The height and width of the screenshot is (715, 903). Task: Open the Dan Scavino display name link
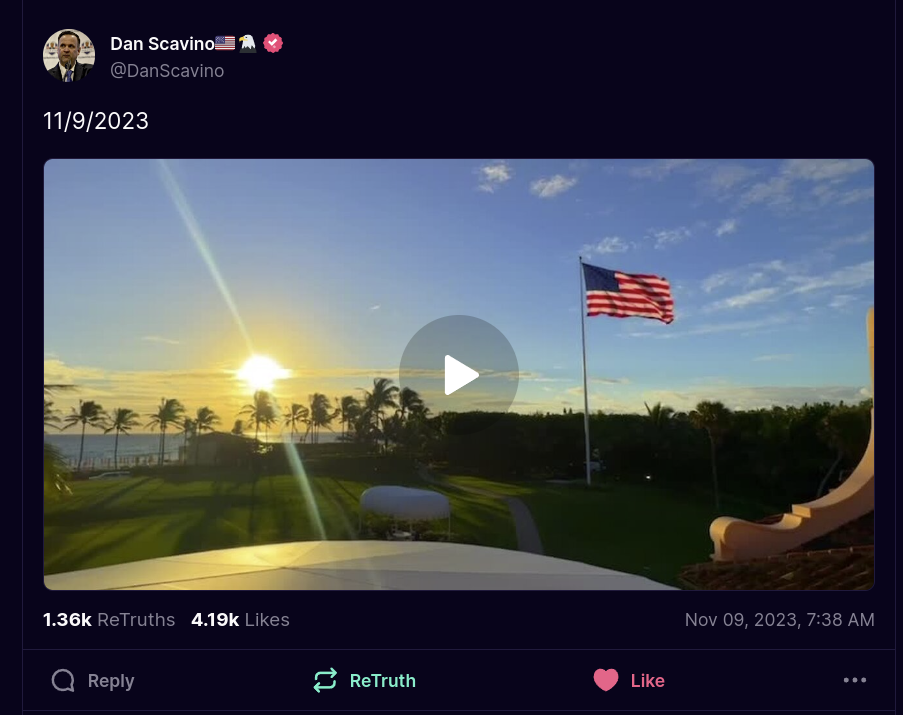(x=162, y=44)
